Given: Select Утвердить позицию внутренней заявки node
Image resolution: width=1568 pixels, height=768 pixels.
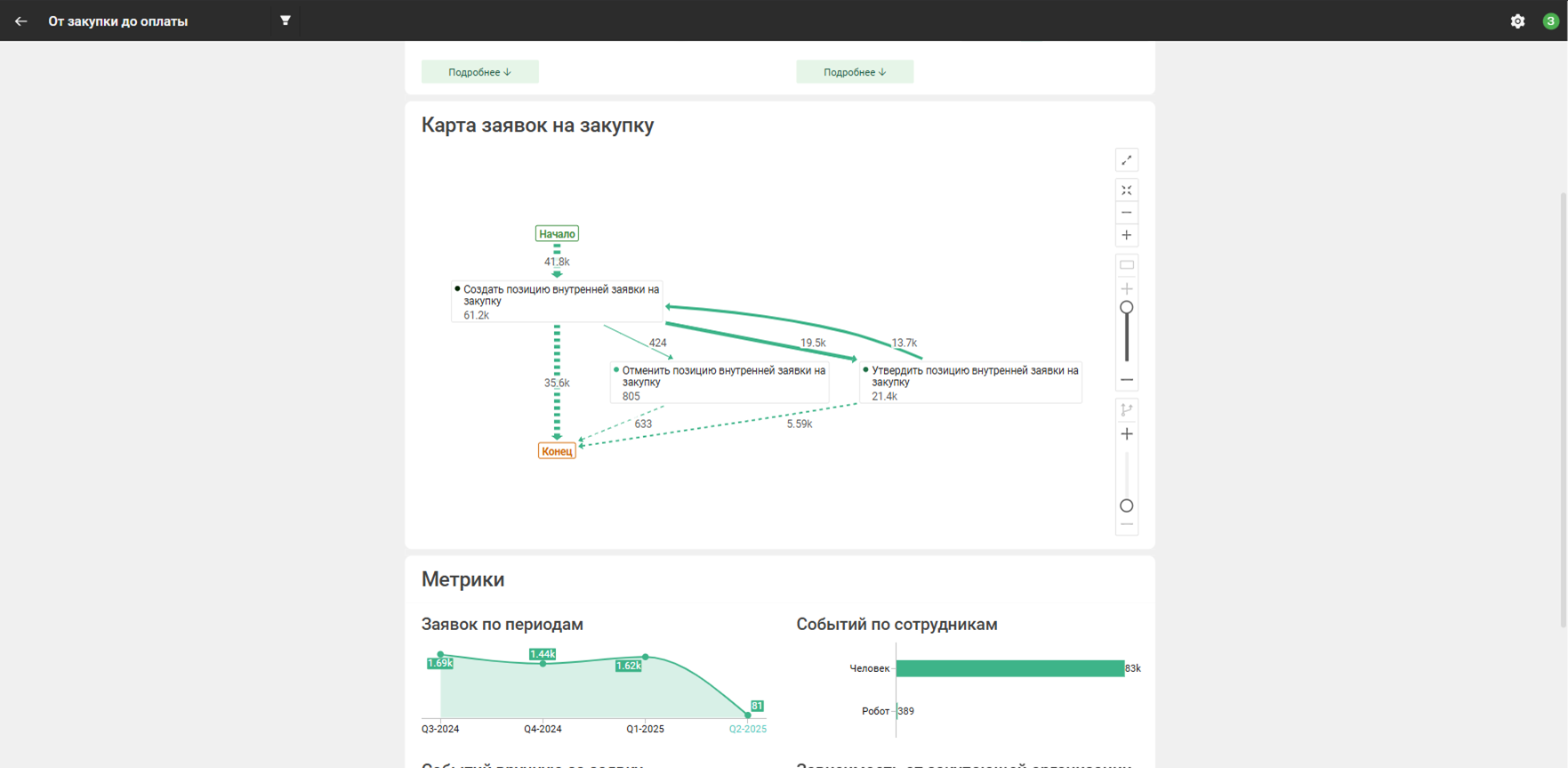Looking at the screenshot, I should [971, 383].
